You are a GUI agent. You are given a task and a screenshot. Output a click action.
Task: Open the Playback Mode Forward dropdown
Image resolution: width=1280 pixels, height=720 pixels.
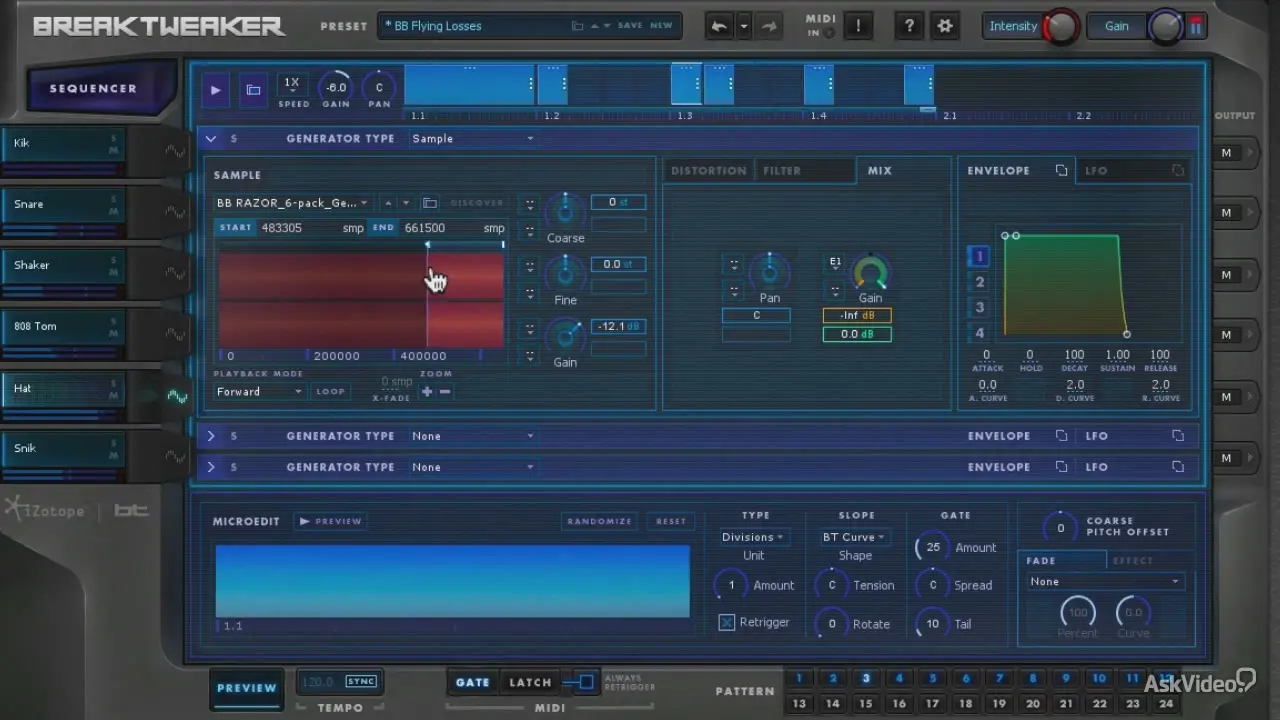[259, 392]
